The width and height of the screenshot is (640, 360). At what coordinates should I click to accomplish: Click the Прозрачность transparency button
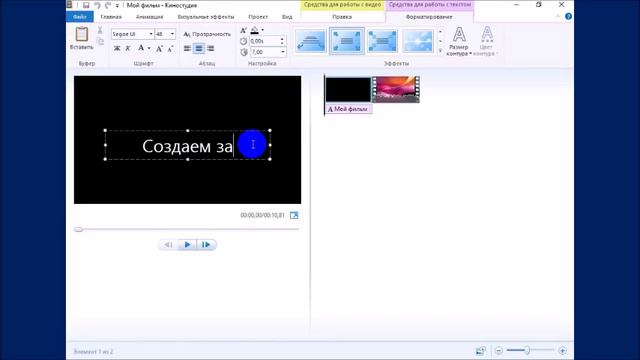tap(207, 34)
